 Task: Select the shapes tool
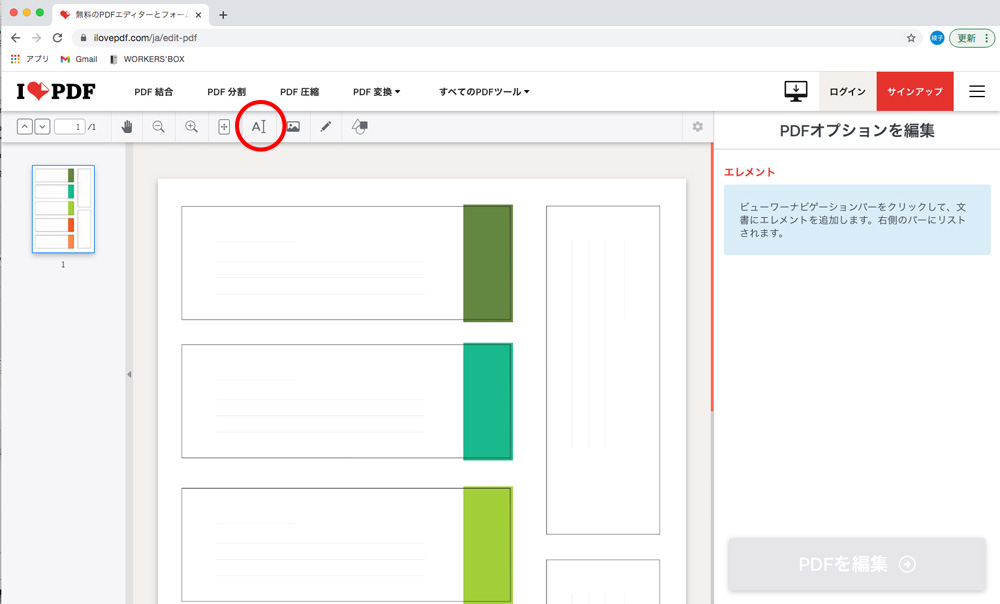point(360,127)
